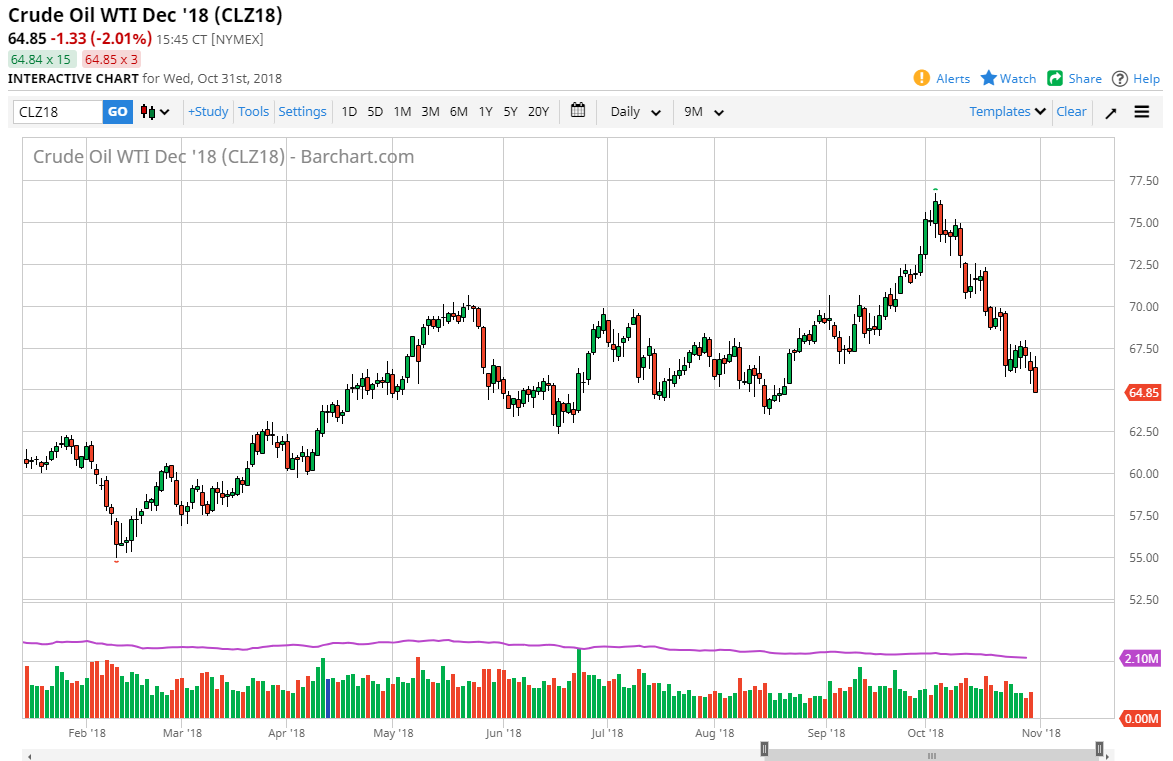Click the orange Alerts icon
This screenshot has width=1173, height=761.
coord(921,78)
